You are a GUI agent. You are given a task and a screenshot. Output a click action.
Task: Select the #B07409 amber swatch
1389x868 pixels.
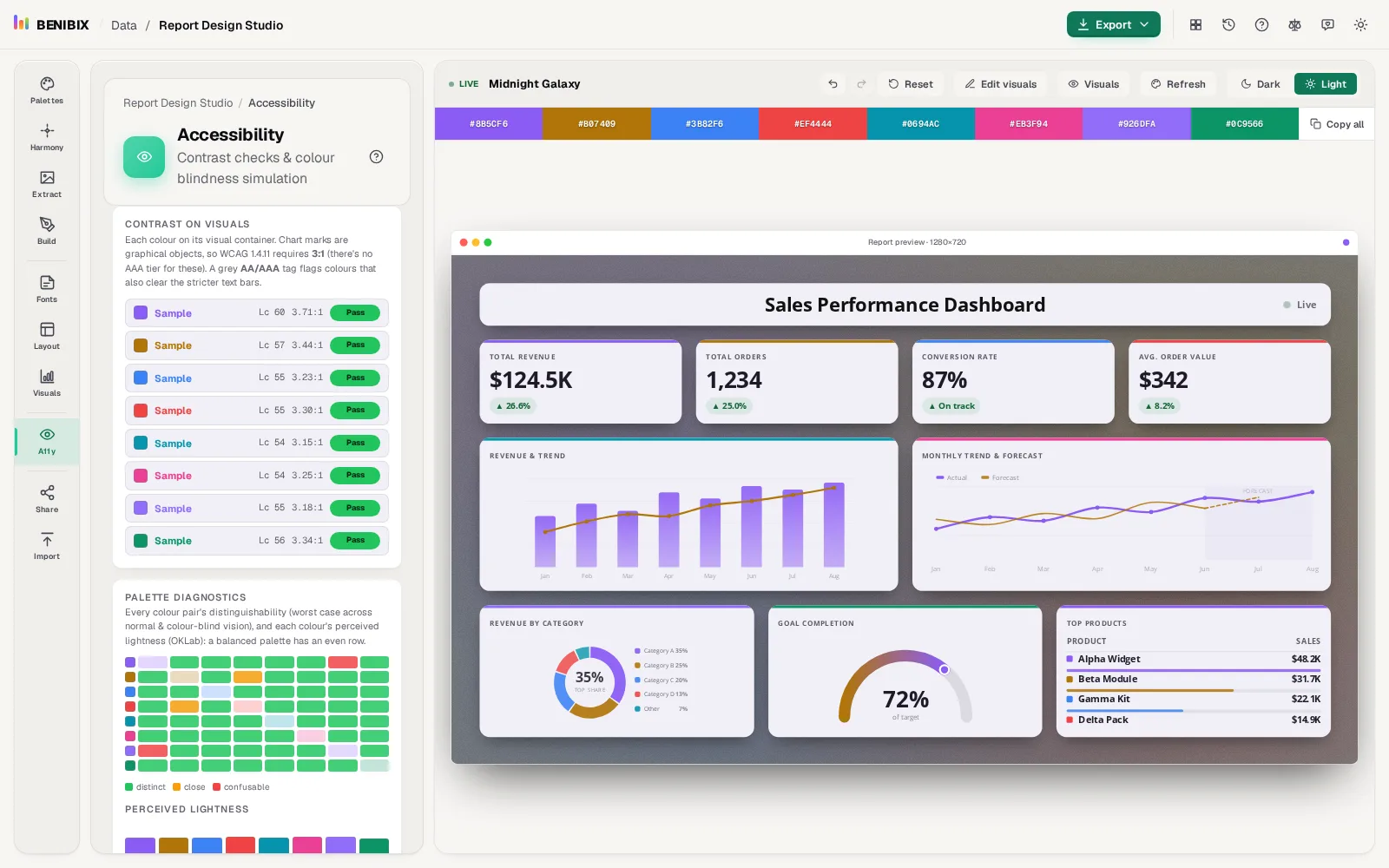point(596,124)
